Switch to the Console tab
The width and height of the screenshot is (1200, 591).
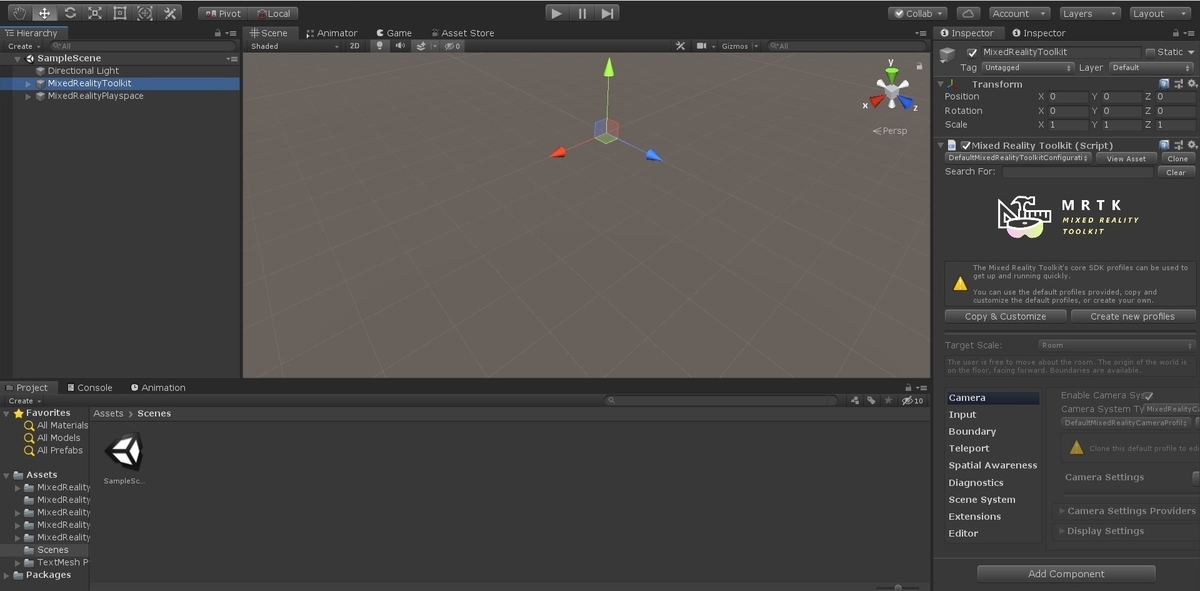click(x=88, y=388)
